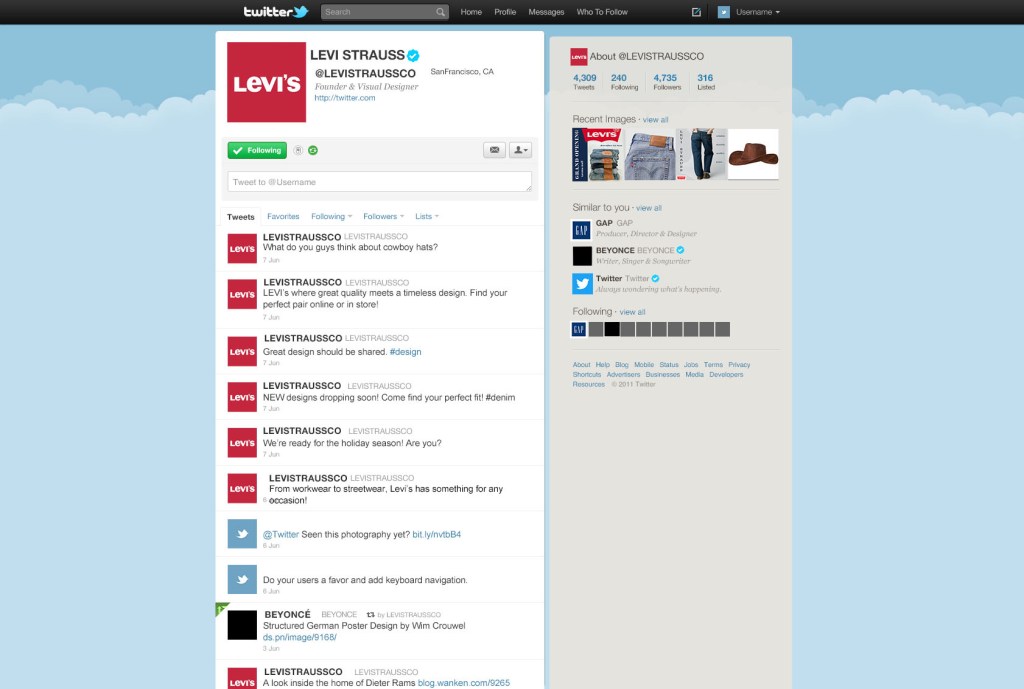Click the Twitter bird avatar in Similar to you
This screenshot has width=1024, height=689.
pos(582,283)
